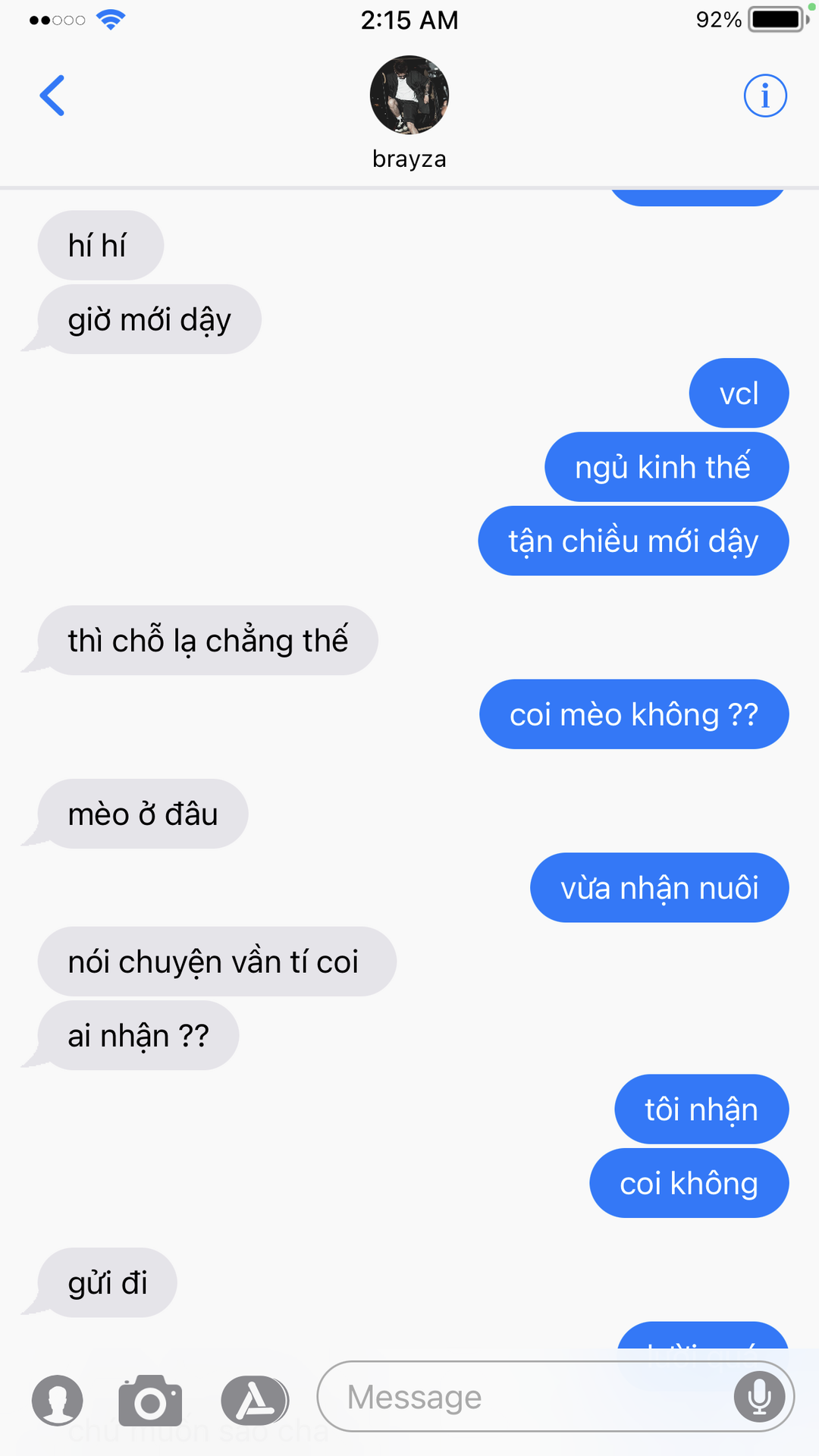Tap the contact silhouette icon
Screen dimensions: 819x1456
58,1400
